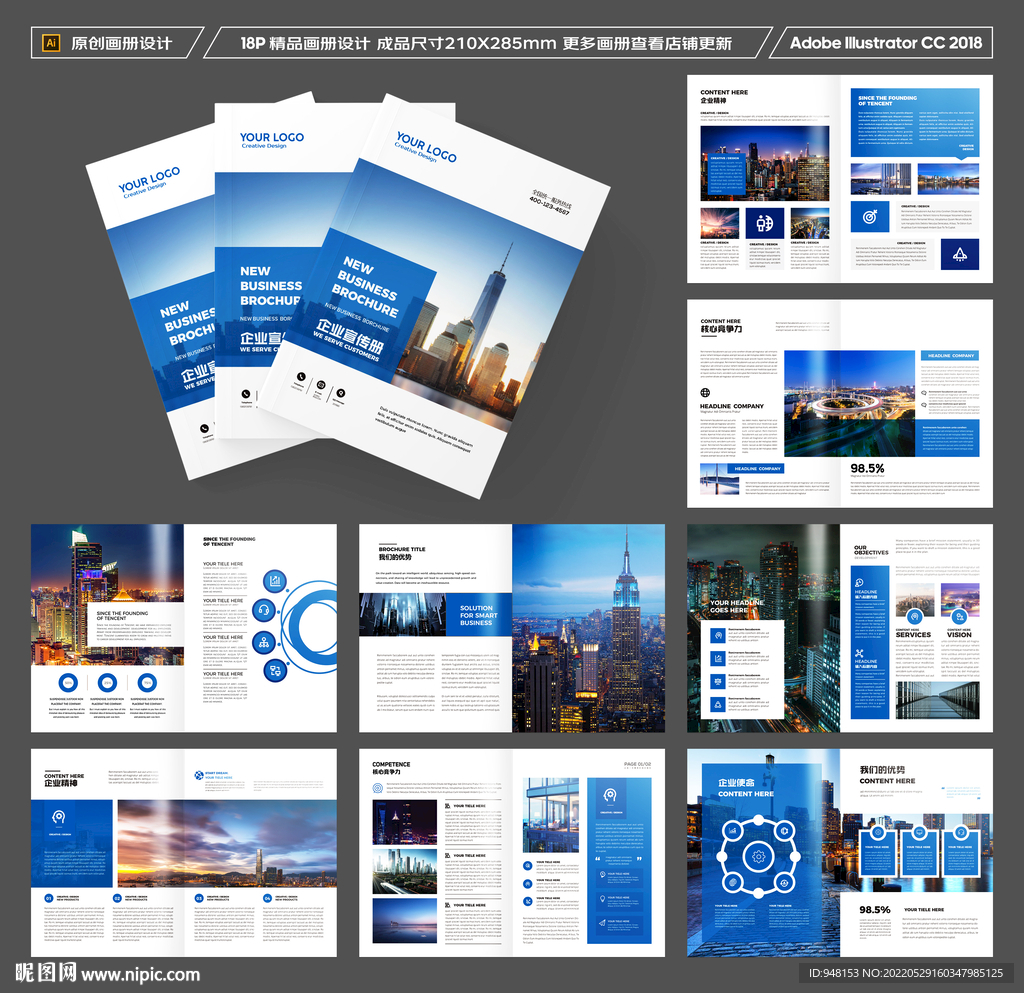Click 98.5% beside YOUR TIELE HERE
Screen dimensions: 1024x993
tap(874, 909)
